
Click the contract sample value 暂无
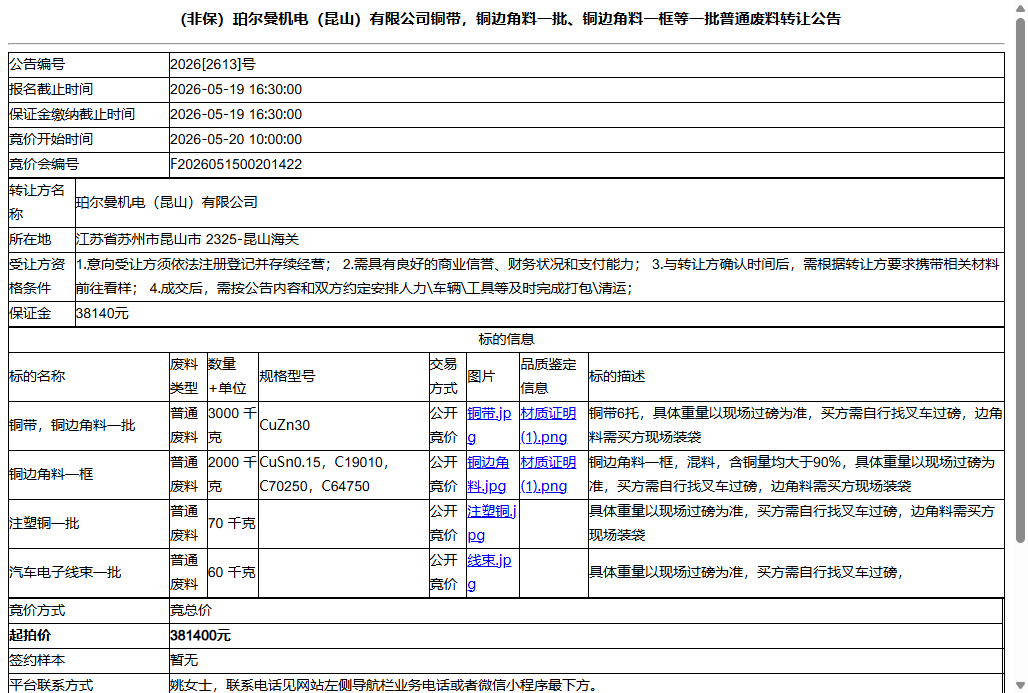click(x=184, y=660)
